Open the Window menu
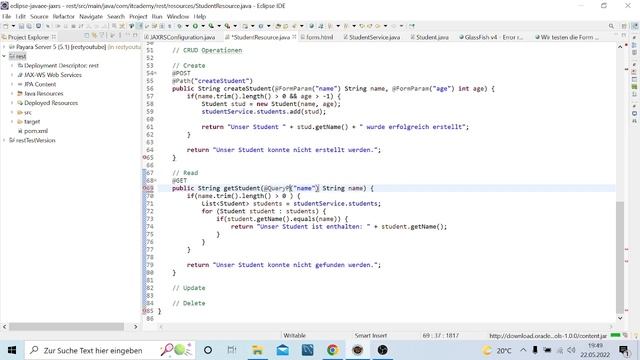640x360 pixels. click(178, 16)
